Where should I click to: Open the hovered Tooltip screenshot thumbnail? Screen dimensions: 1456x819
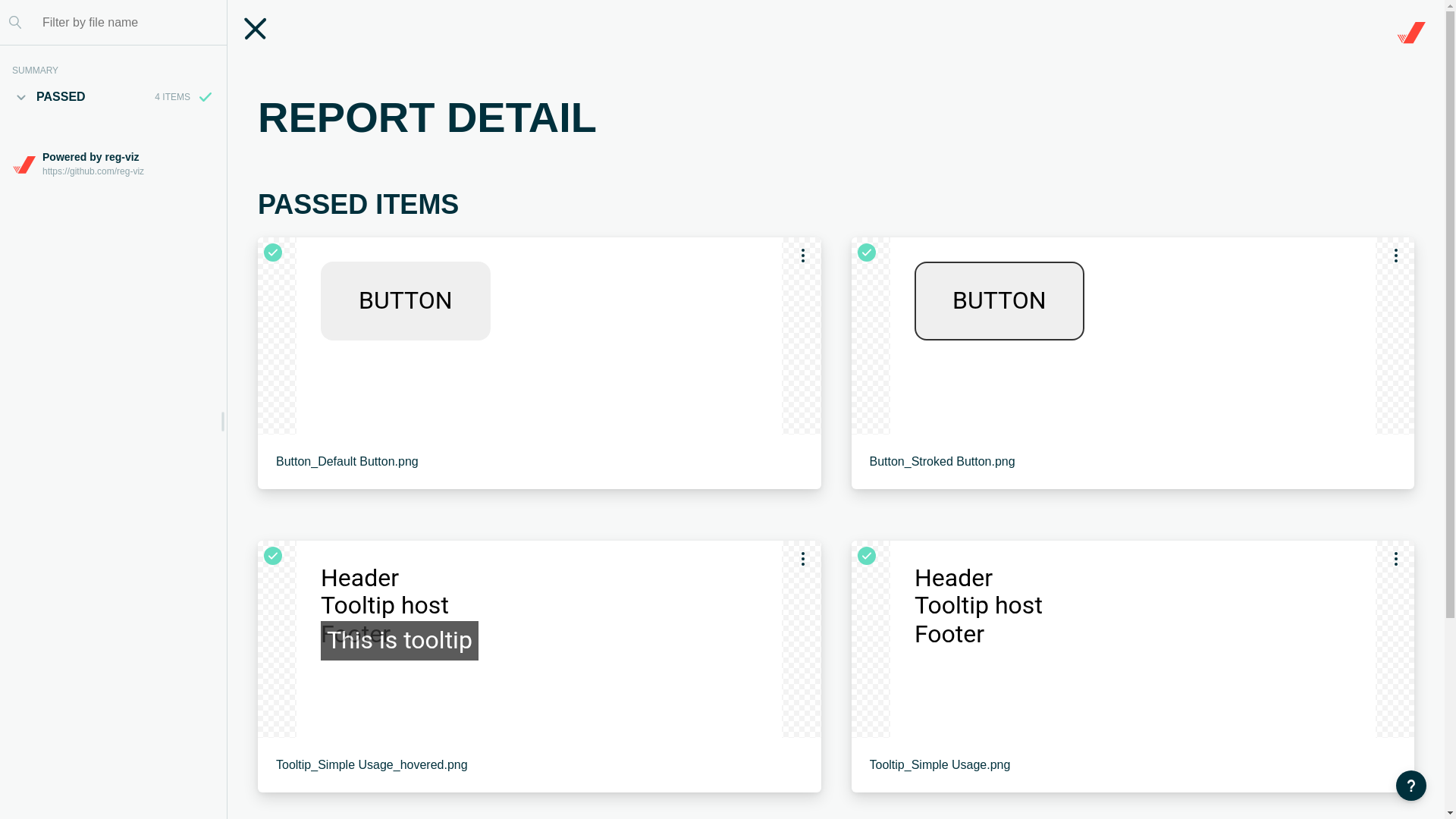tap(539, 639)
